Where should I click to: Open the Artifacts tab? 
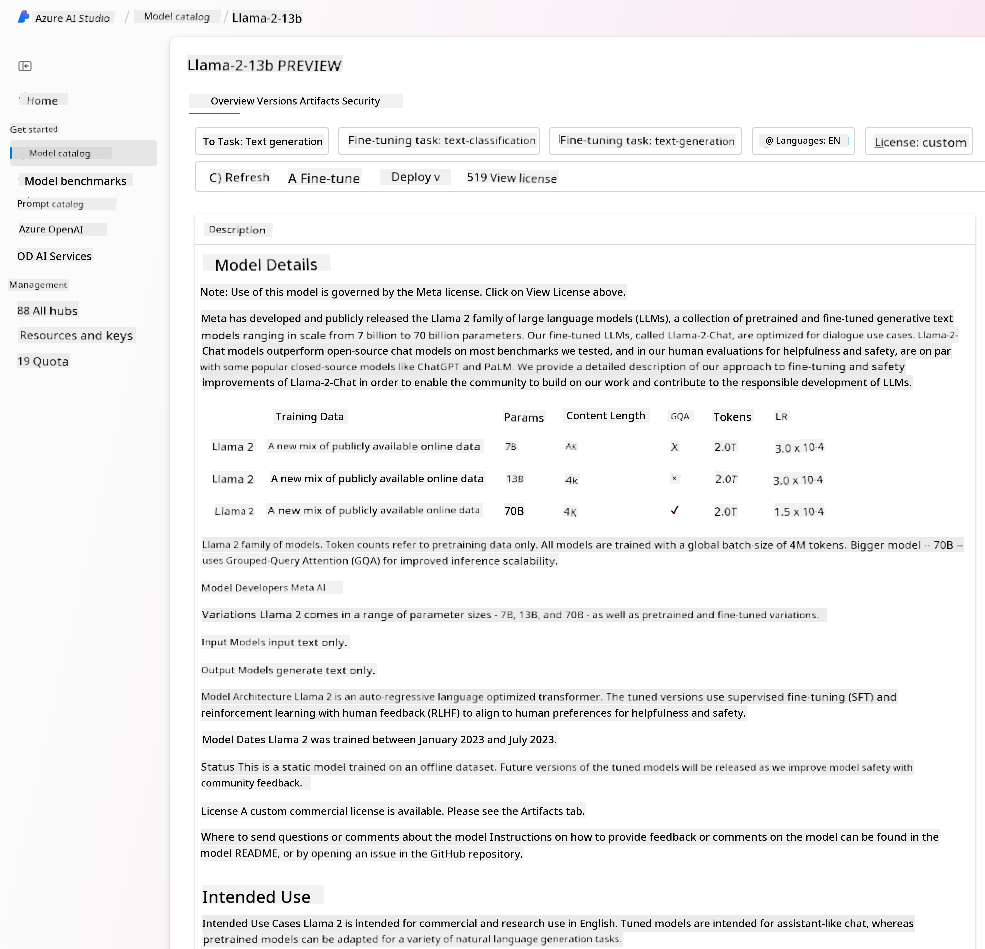319,101
